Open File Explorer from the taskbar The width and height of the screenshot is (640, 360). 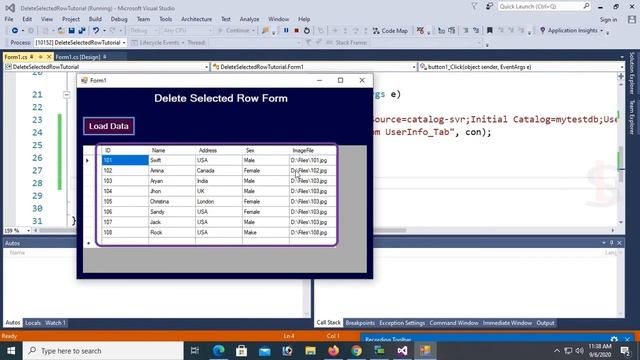(x=310, y=351)
